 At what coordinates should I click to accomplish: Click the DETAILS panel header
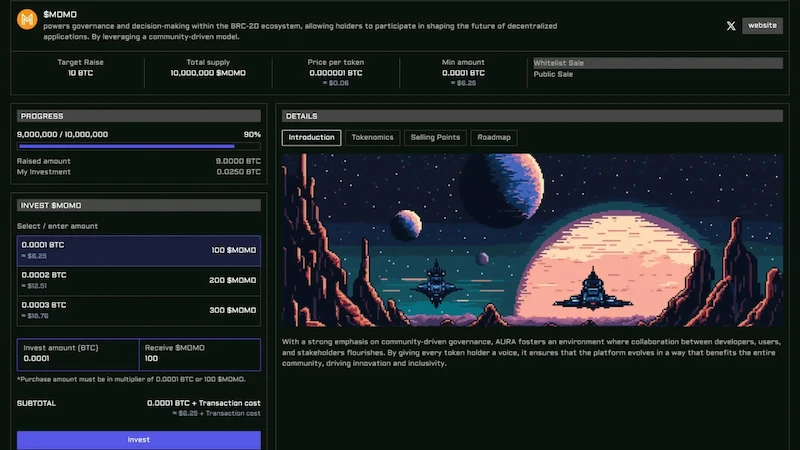(x=532, y=116)
